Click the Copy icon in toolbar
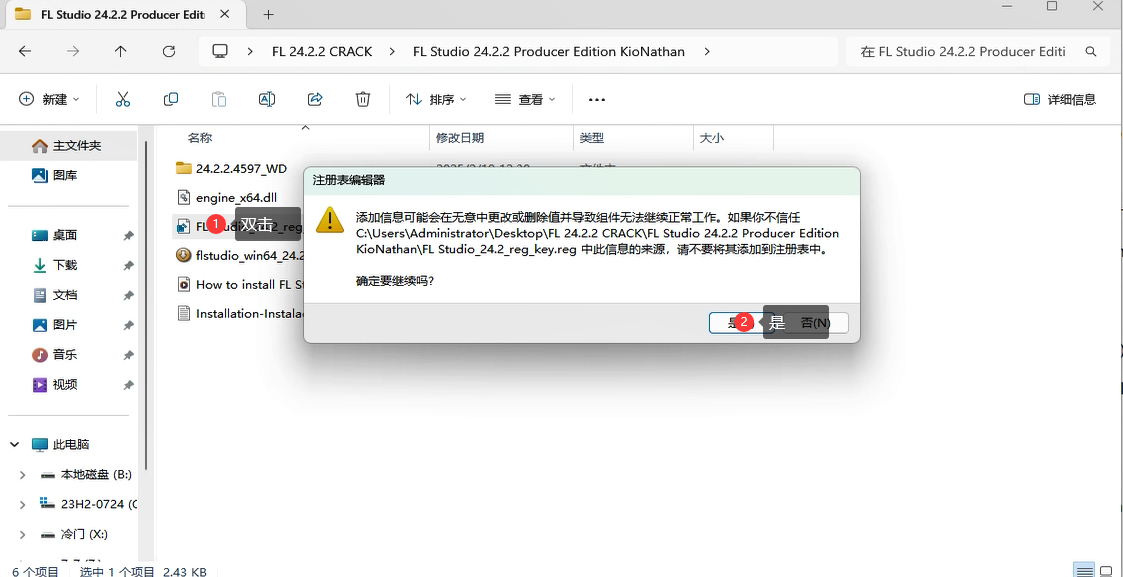This screenshot has width=1123, height=577. (170, 100)
